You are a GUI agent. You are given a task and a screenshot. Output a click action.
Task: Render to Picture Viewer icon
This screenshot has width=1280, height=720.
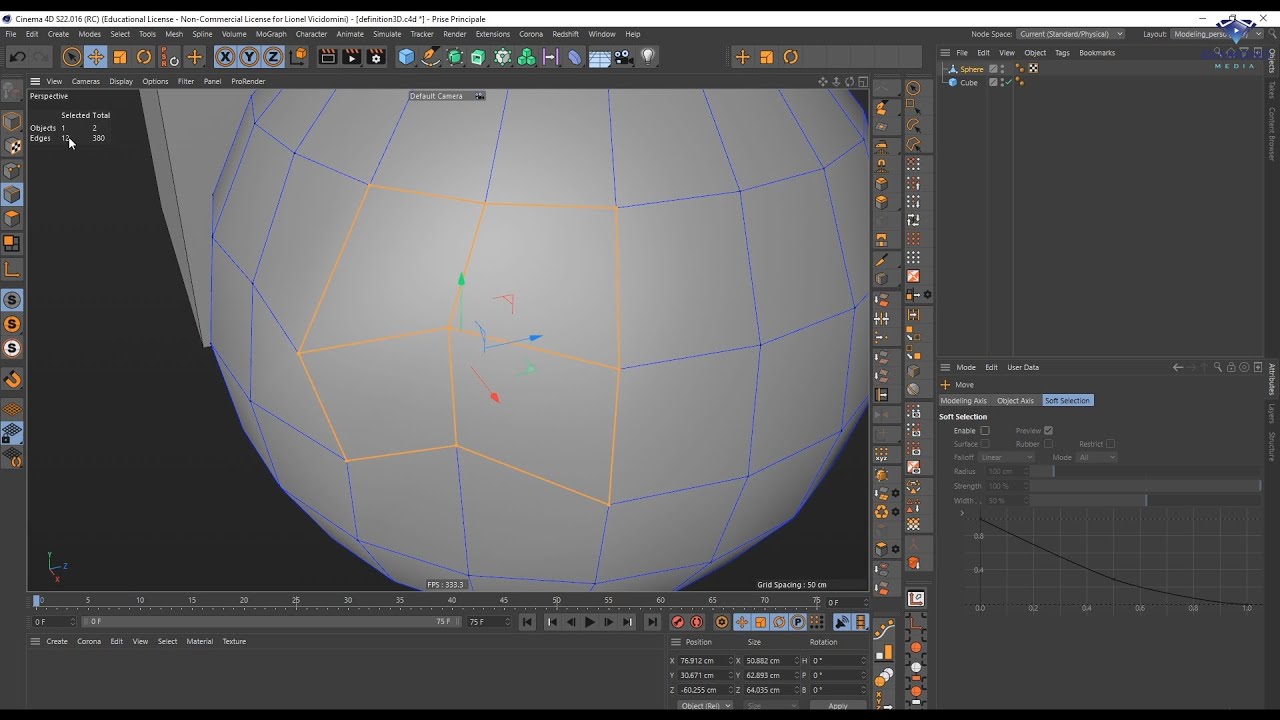pos(352,57)
